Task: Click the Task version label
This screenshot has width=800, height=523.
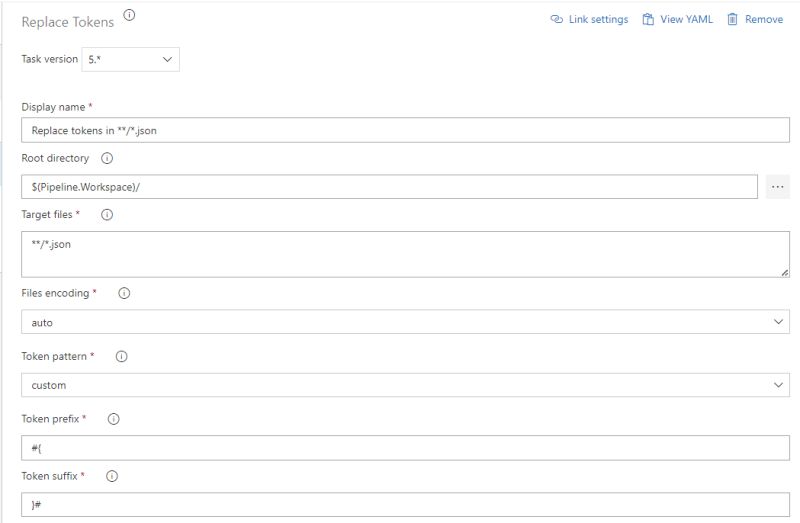Action: tap(49, 59)
